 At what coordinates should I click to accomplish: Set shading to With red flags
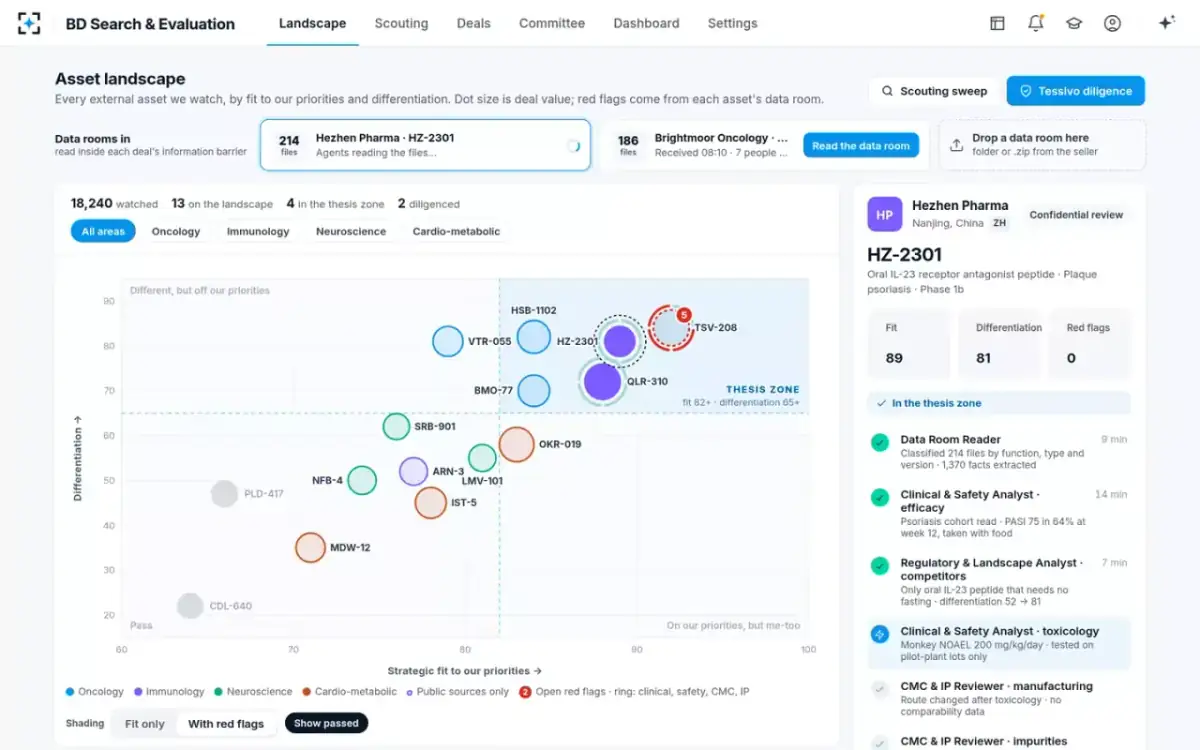click(x=226, y=723)
